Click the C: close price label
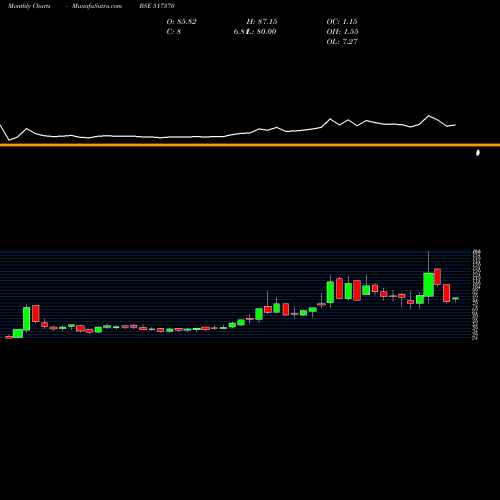Viewport: 500px width, 500px height. coord(173,32)
